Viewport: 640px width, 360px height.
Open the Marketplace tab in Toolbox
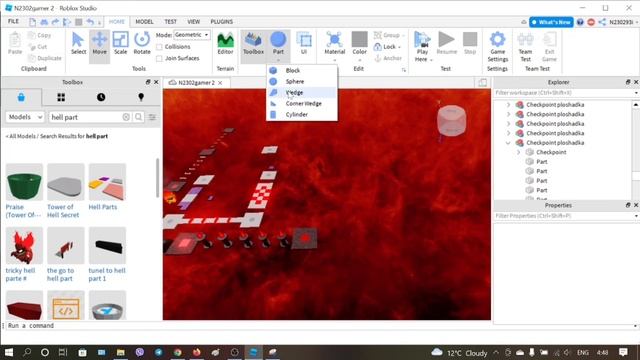[x=21, y=97]
